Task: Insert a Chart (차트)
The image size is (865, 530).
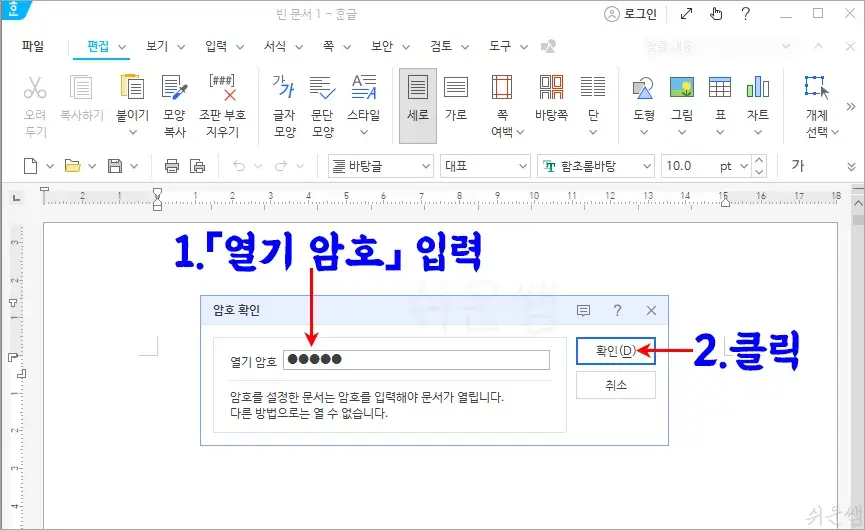Action: coord(757,87)
